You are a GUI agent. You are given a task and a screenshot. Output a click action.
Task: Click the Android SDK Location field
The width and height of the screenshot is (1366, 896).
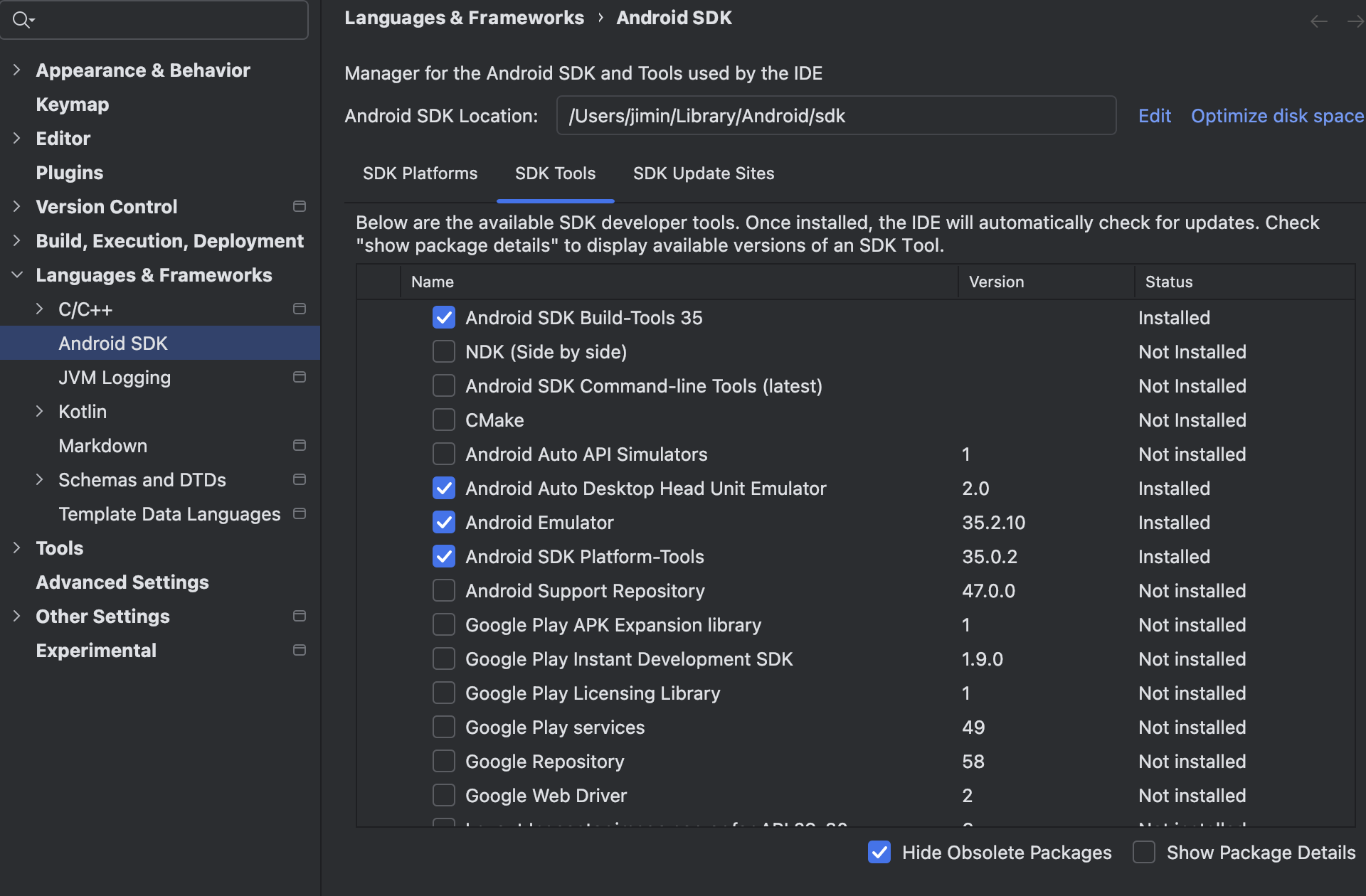835,116
